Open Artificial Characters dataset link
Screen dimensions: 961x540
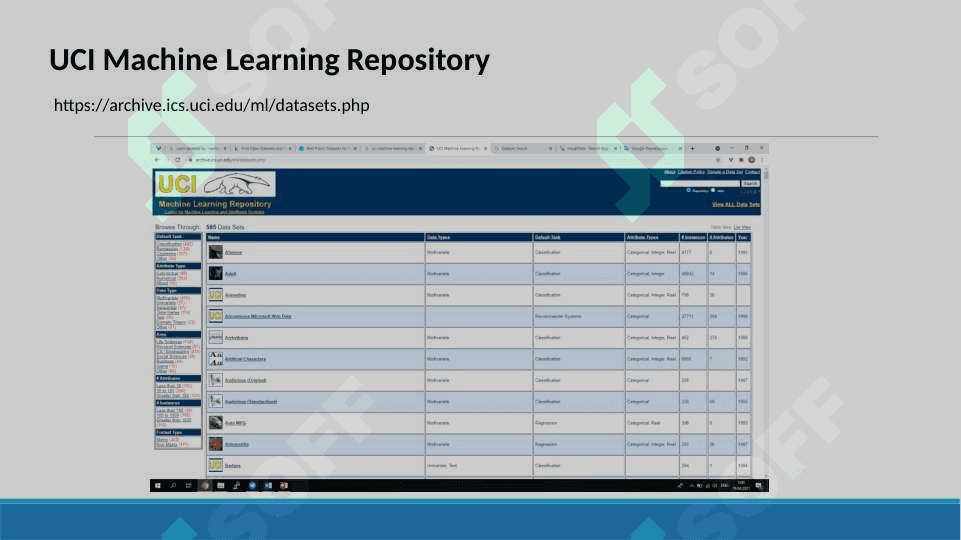tap(245, 359)
